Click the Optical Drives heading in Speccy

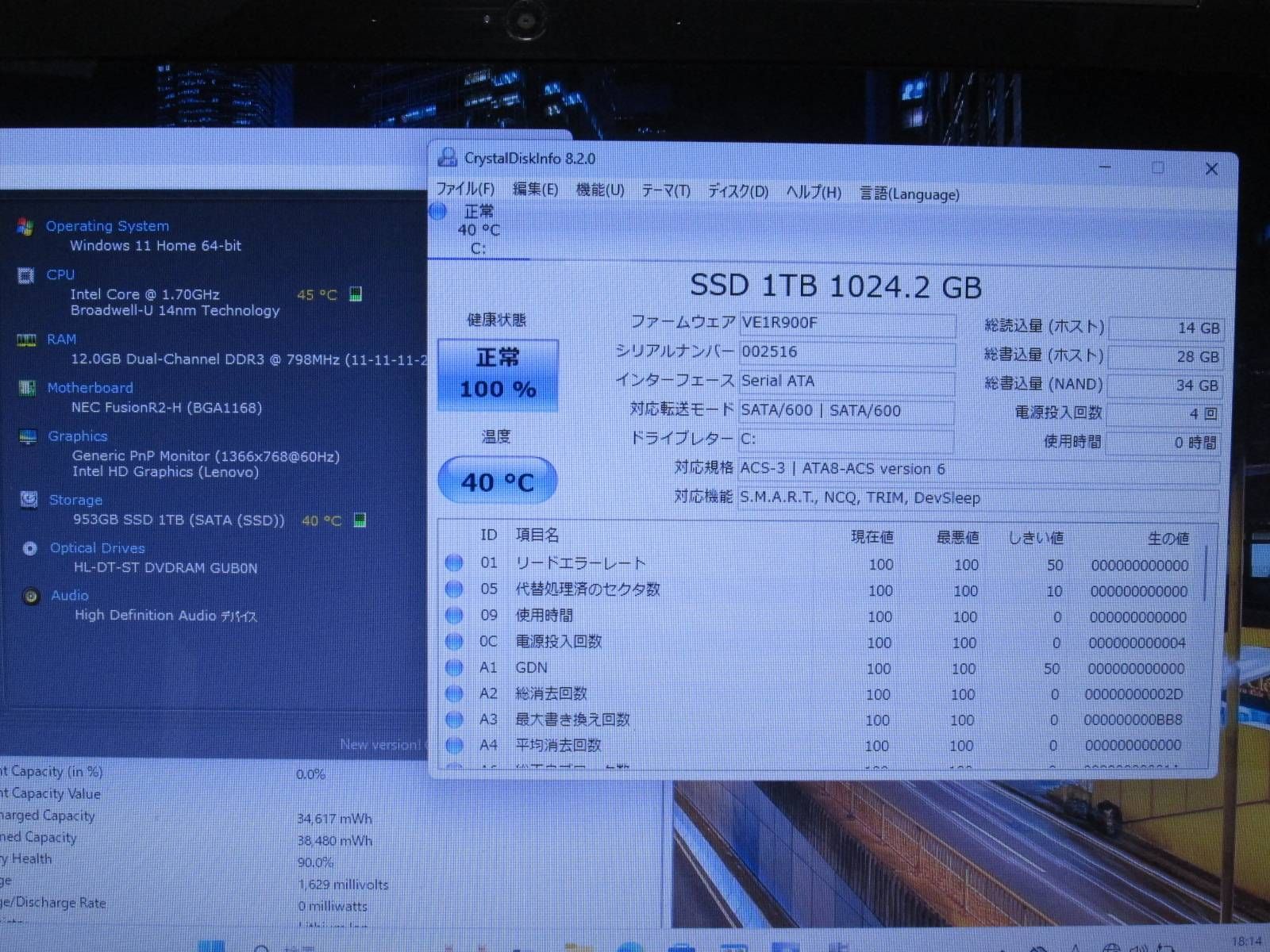click(97, 547)
